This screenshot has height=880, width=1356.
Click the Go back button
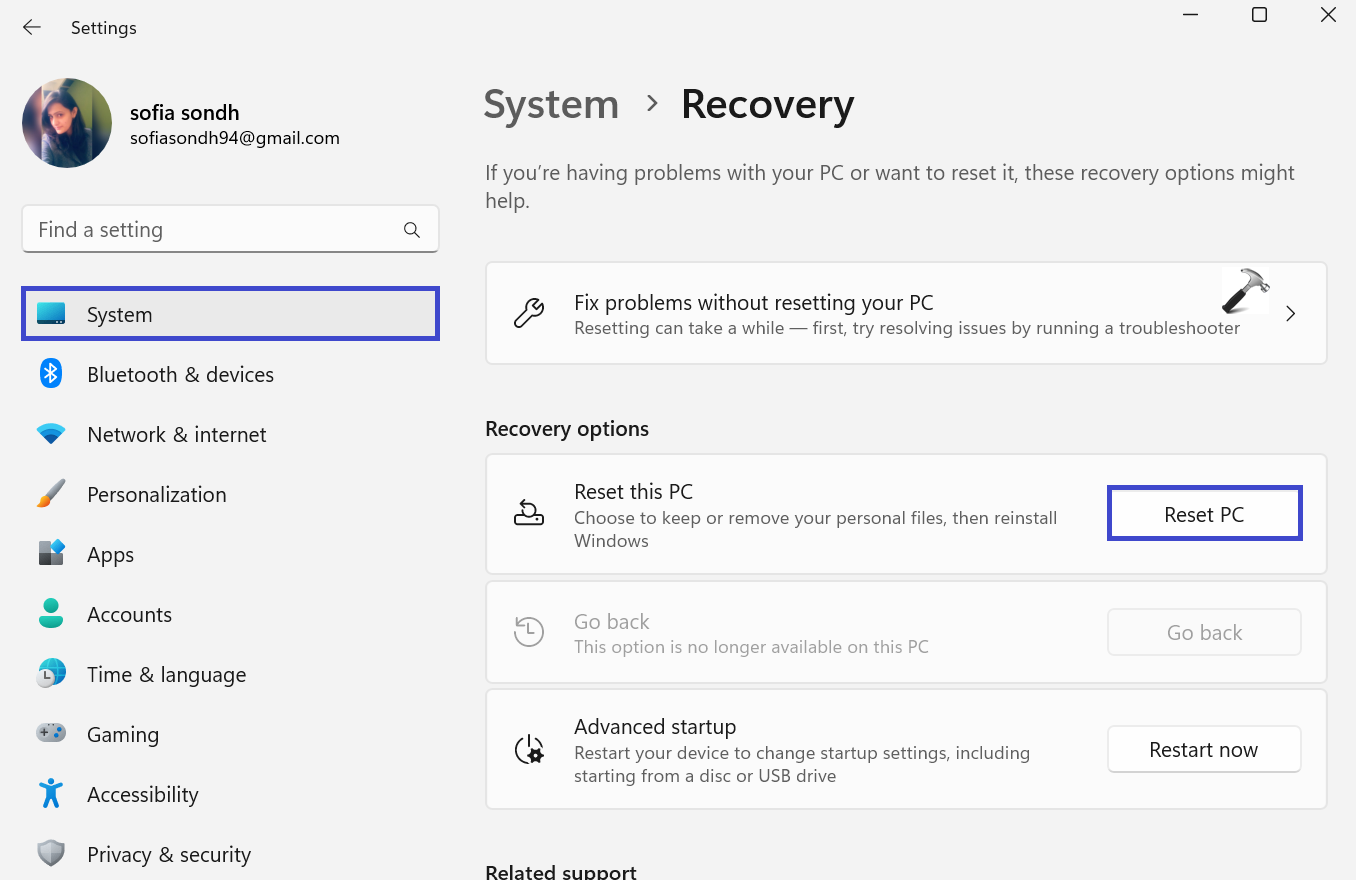[1203, 632]
